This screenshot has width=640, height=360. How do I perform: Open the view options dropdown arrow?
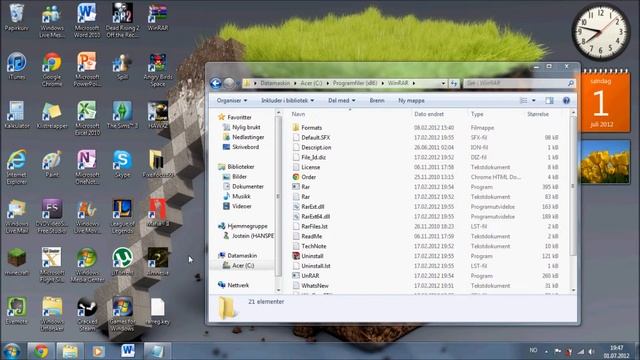[x=533, y=100]
